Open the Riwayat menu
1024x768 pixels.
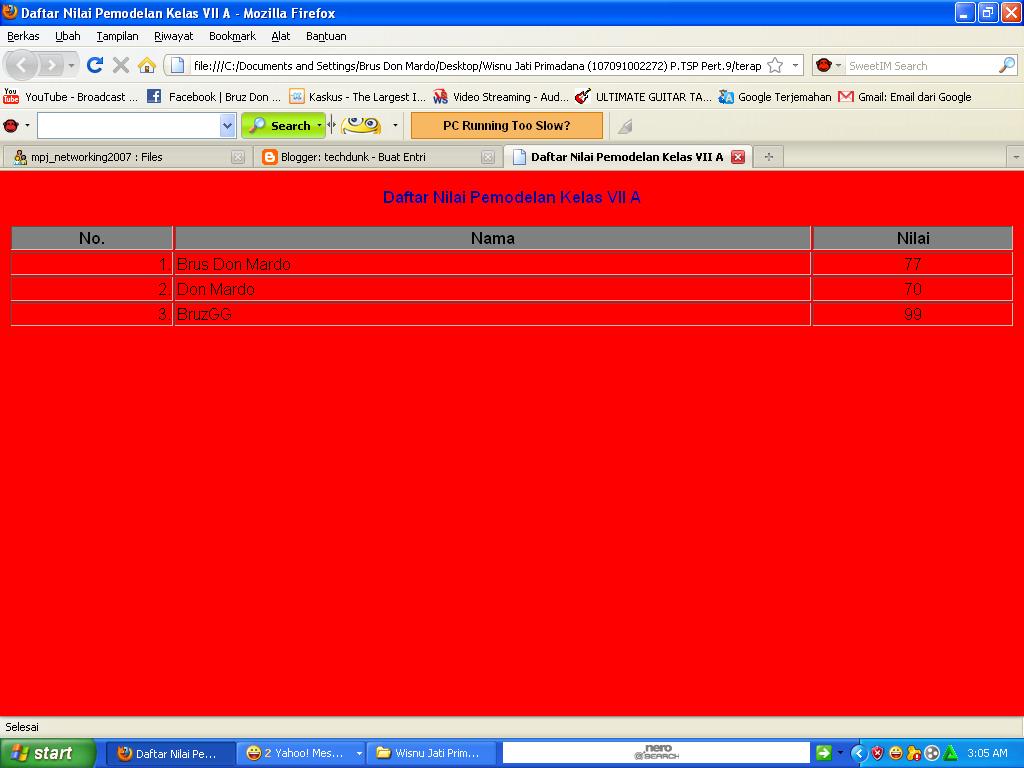coord(173,37)
